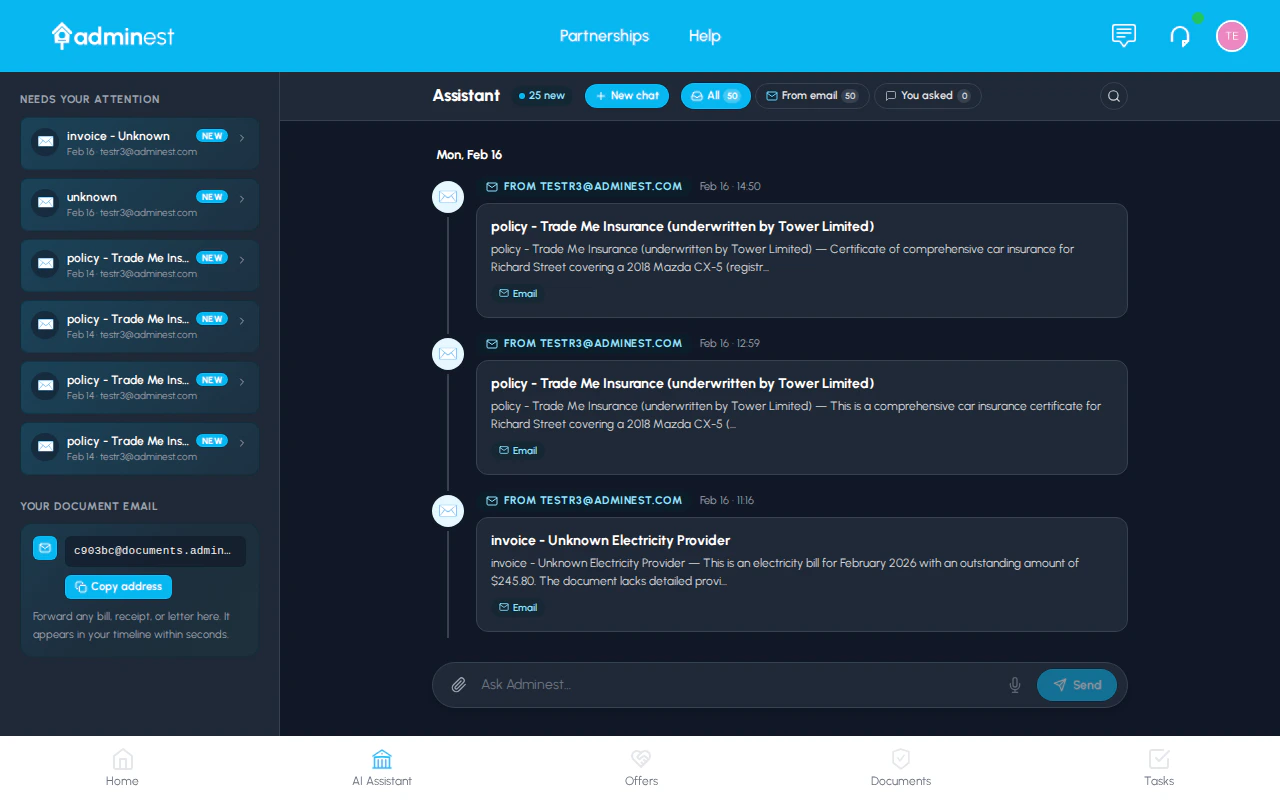Screen dimensions: 1280x800
Task: Click mail icon of 'invoice - Unknown' attention item
Action: click(x=45, y=143)
